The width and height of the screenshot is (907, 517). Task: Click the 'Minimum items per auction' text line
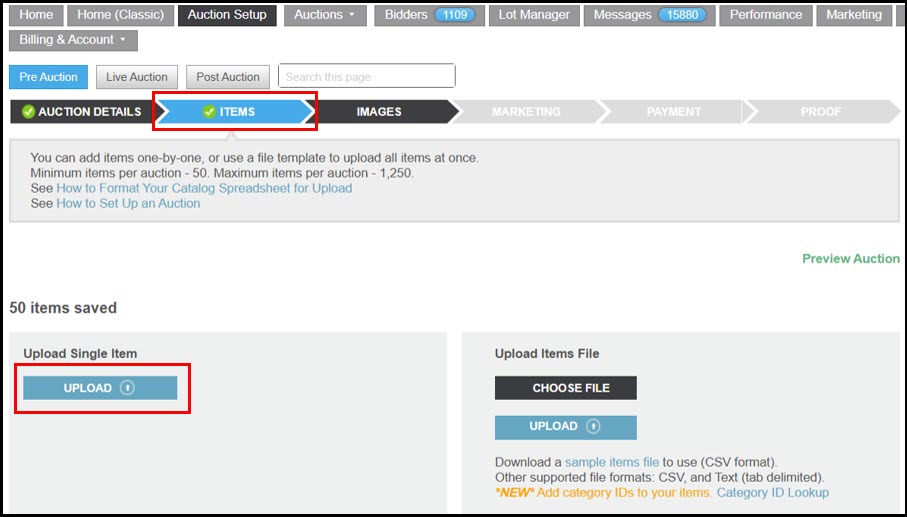coord(222,173)
